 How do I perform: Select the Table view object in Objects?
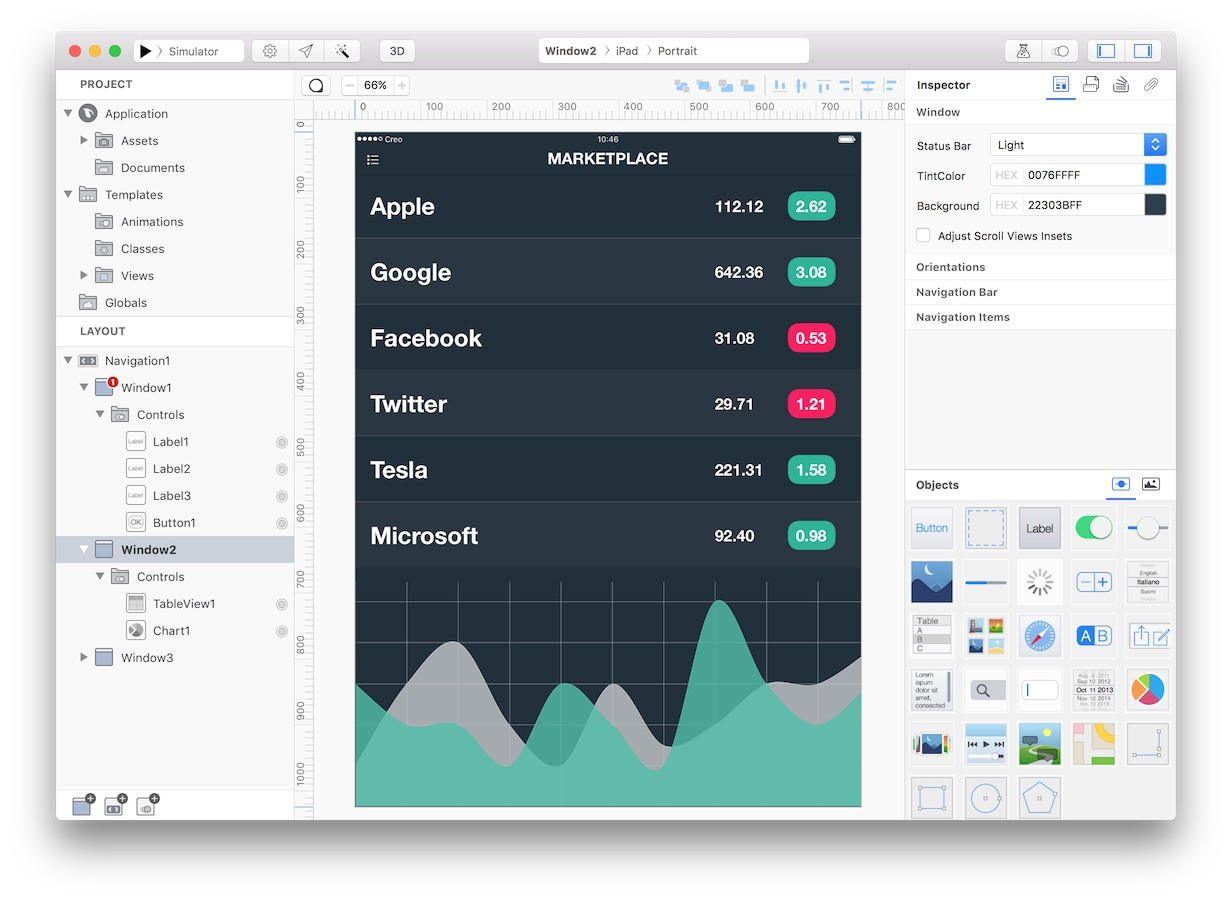(932, 635)
